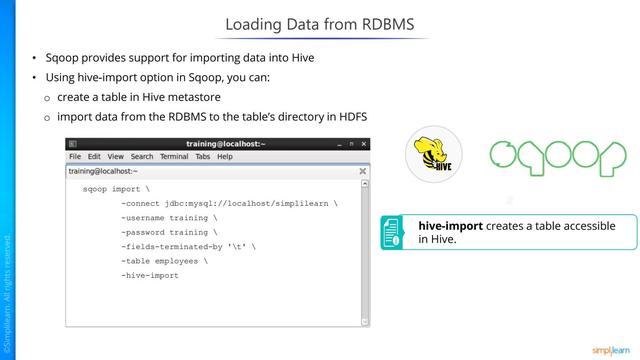Minimize the terminal window
This screenshot has height=360, width=640.
pyautogui.click(x=340, y=144)
